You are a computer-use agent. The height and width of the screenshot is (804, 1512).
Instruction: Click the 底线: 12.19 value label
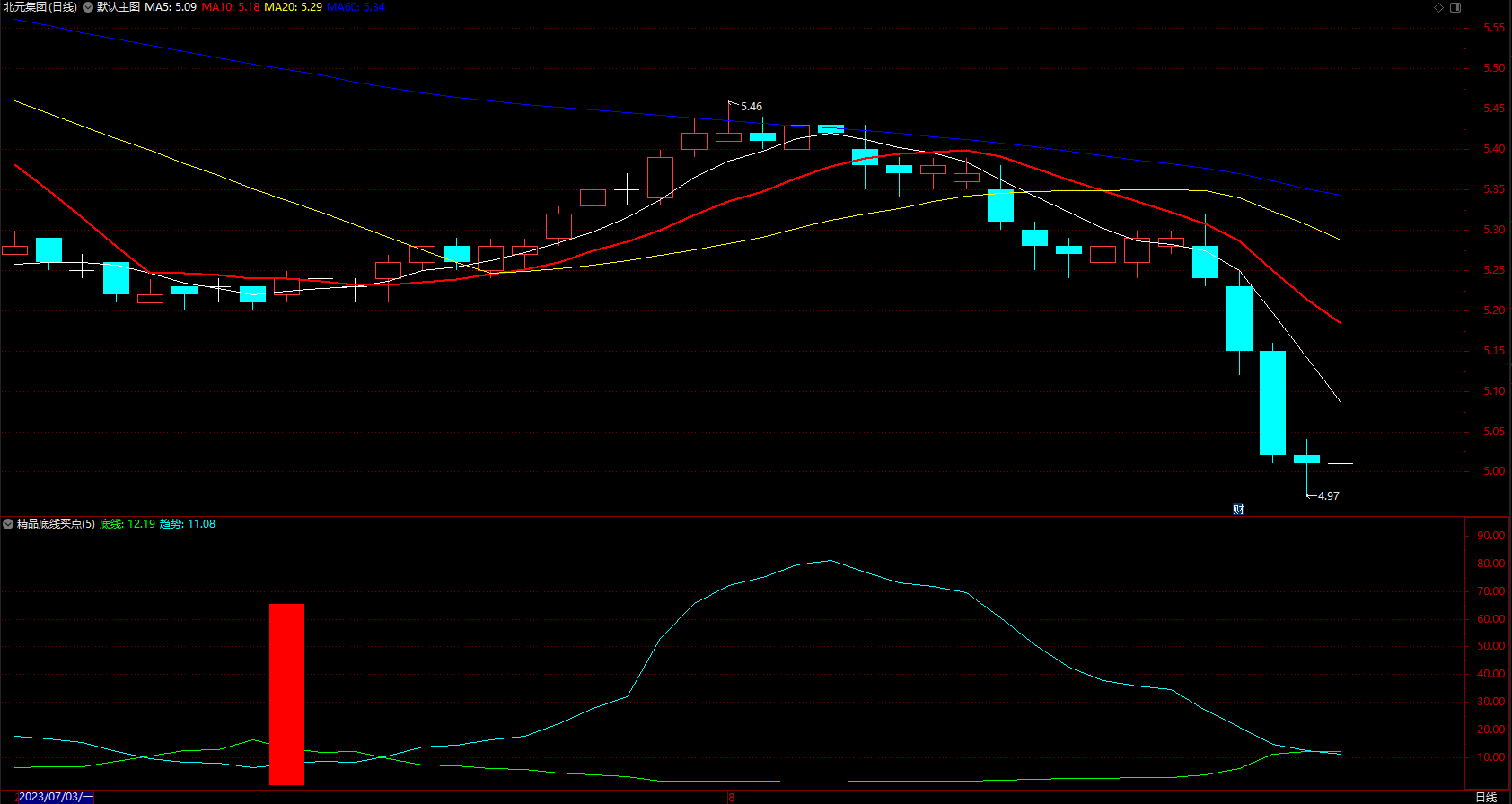point(127,524)
